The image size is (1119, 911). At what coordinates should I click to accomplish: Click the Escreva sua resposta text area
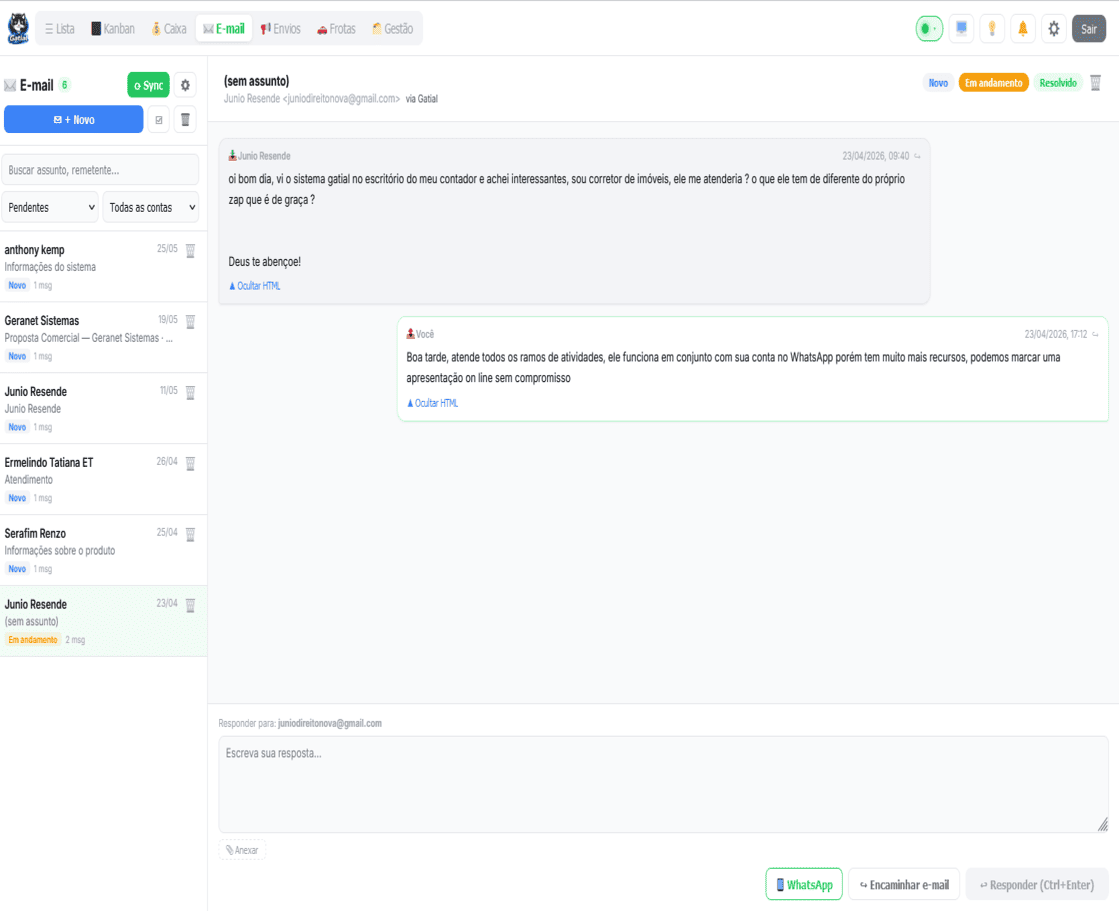point(663,784)
